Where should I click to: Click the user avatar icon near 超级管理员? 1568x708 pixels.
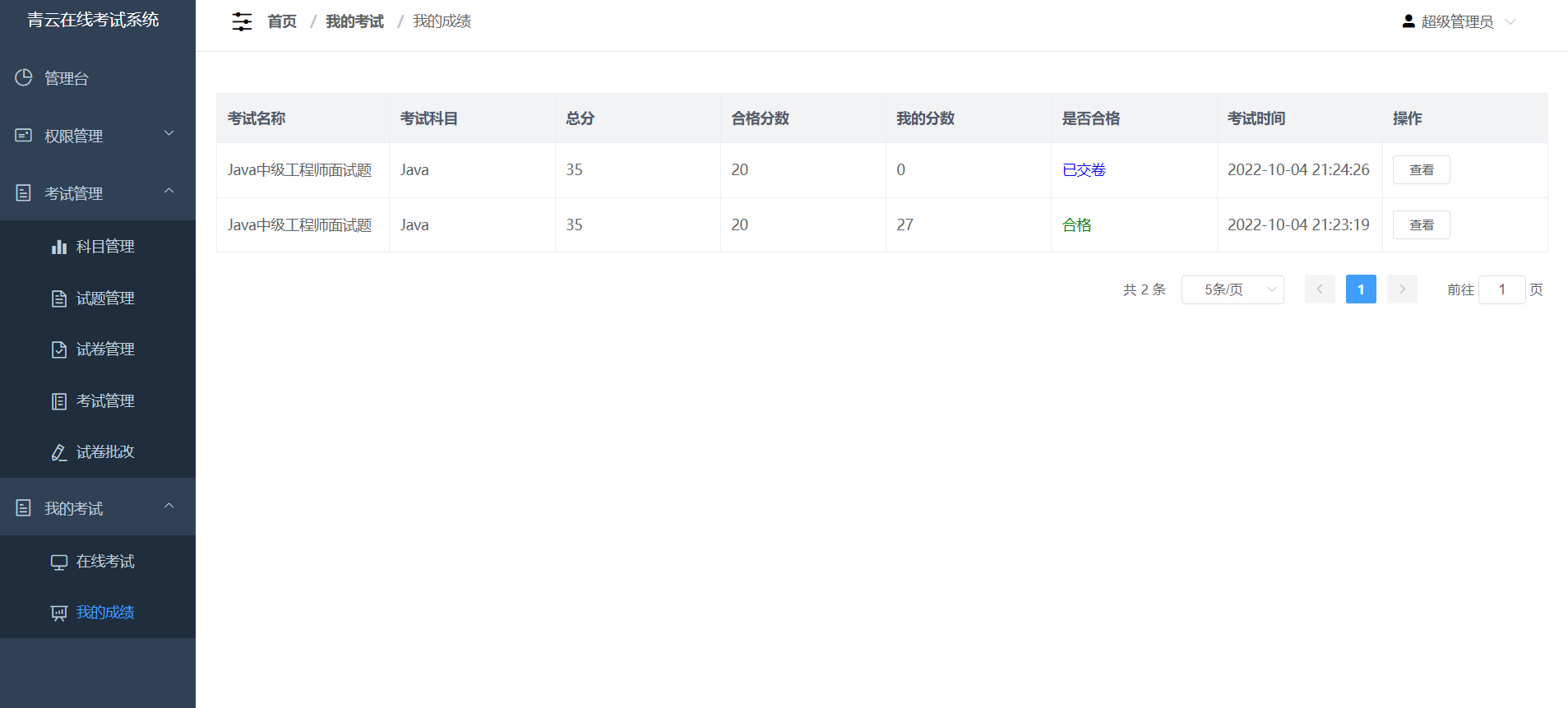coord(1408,21)
